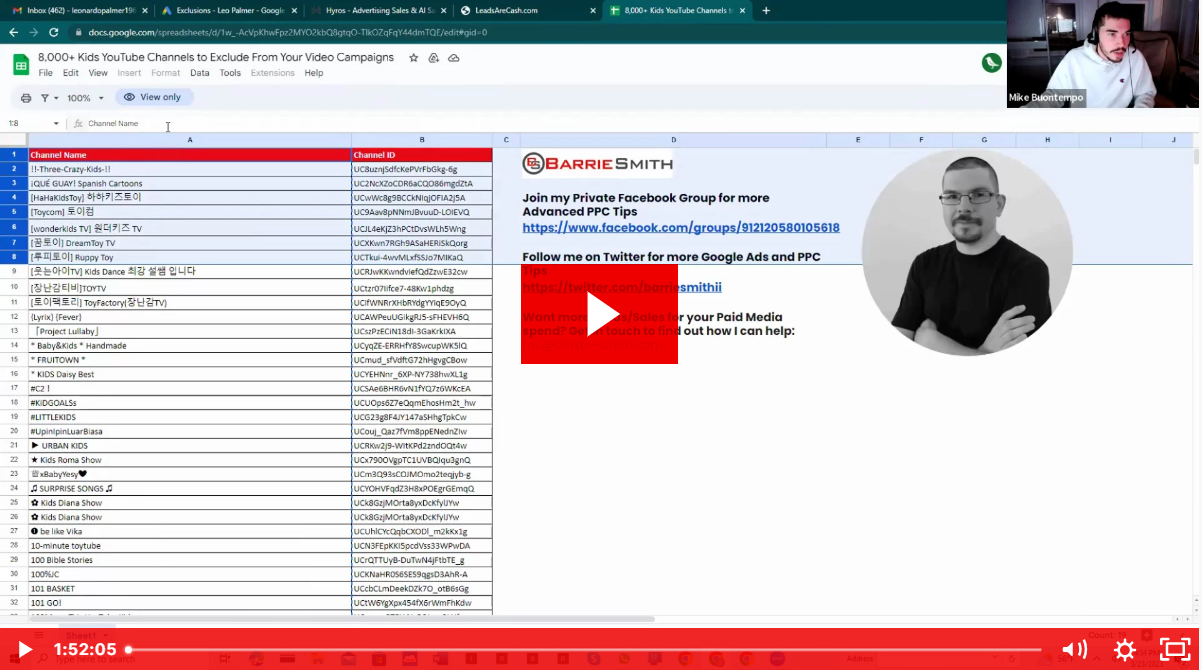Open video settings gear icon
Image resolution: width=1202 pixels, height=670 pixels.
click(1124, 650)
